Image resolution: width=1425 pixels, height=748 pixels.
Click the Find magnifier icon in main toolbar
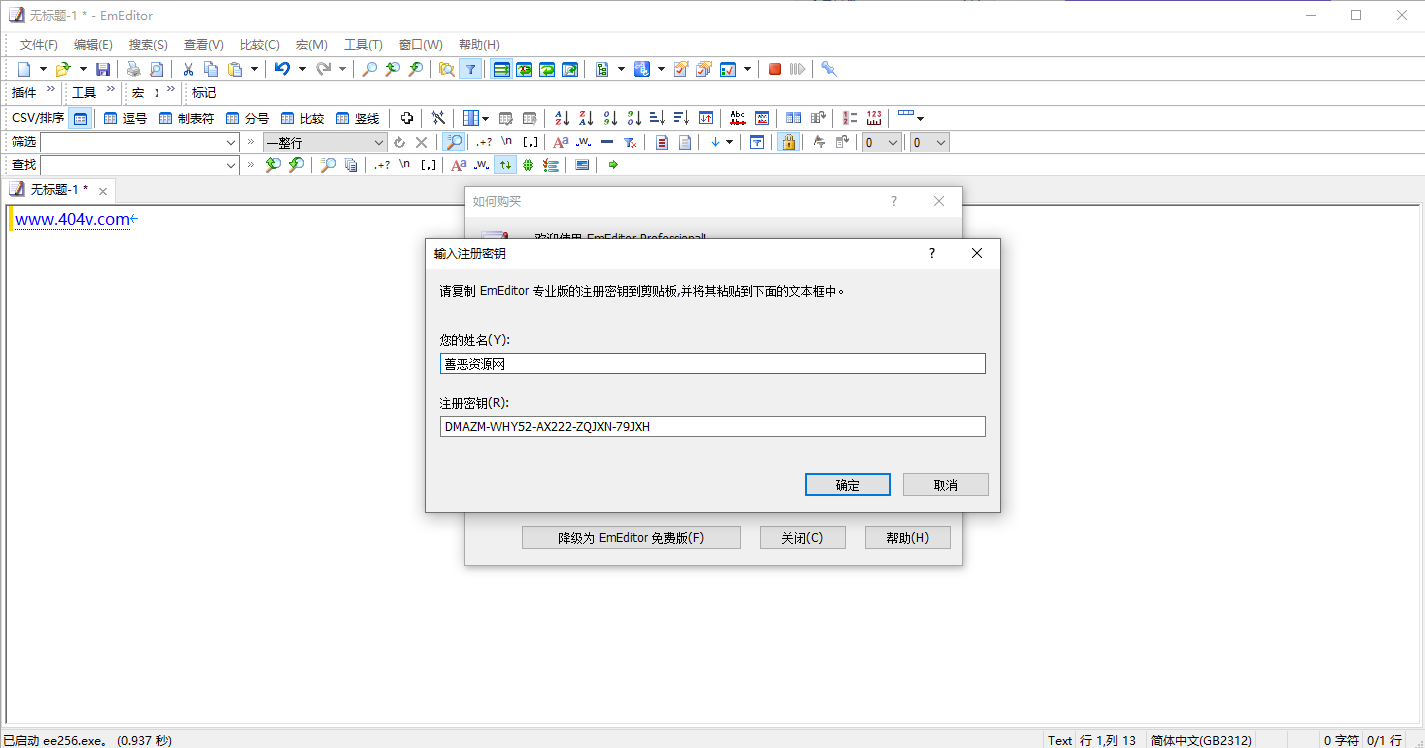pos(369,69)
